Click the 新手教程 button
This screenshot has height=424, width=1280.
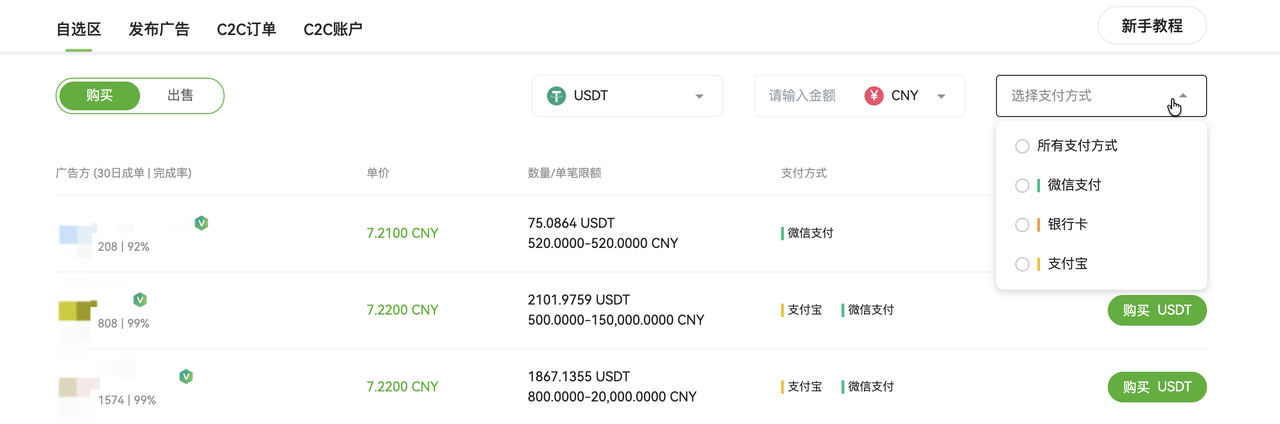[x=1152, y=26]
